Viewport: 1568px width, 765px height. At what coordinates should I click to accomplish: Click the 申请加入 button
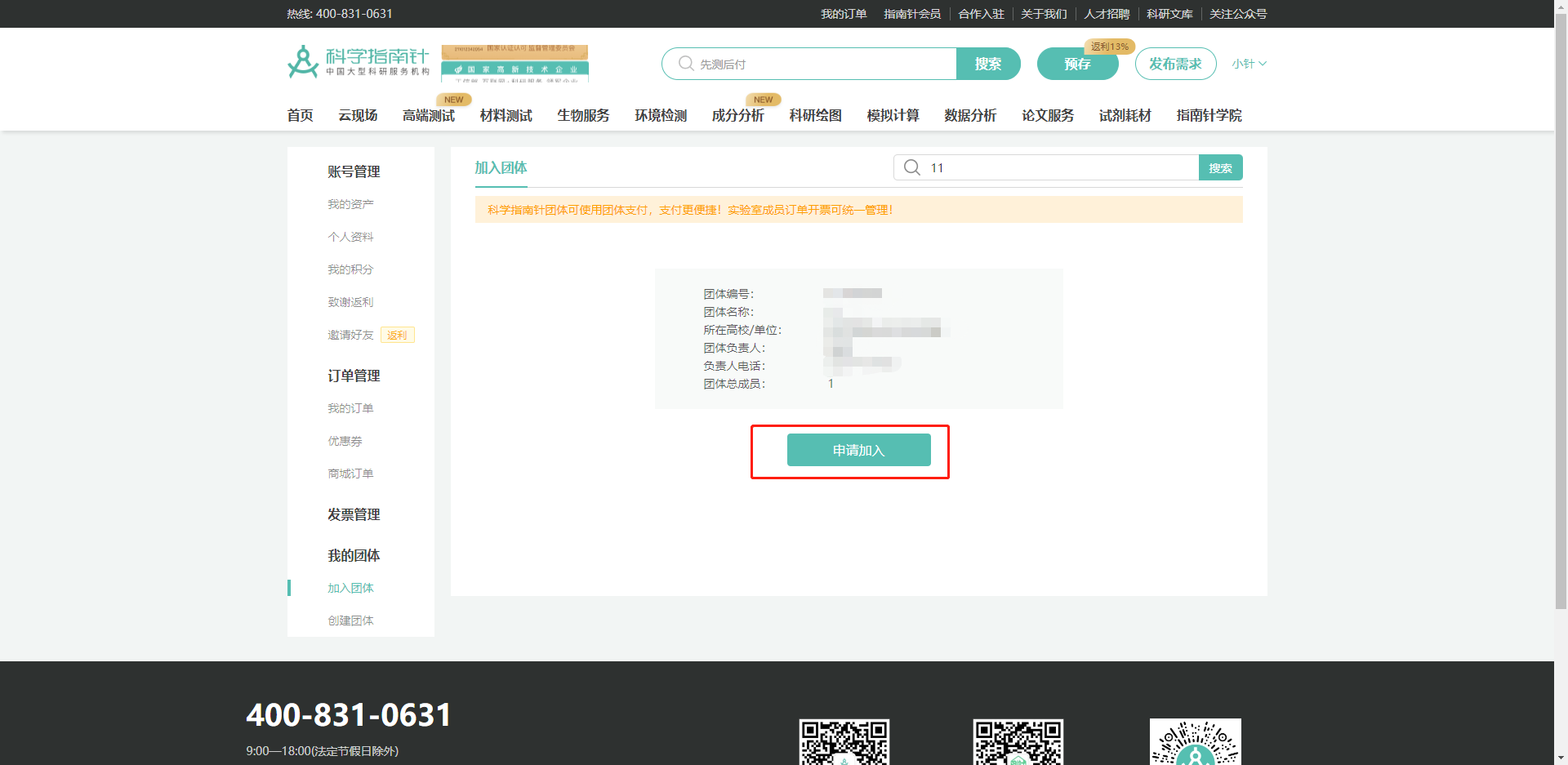[858, 450]
